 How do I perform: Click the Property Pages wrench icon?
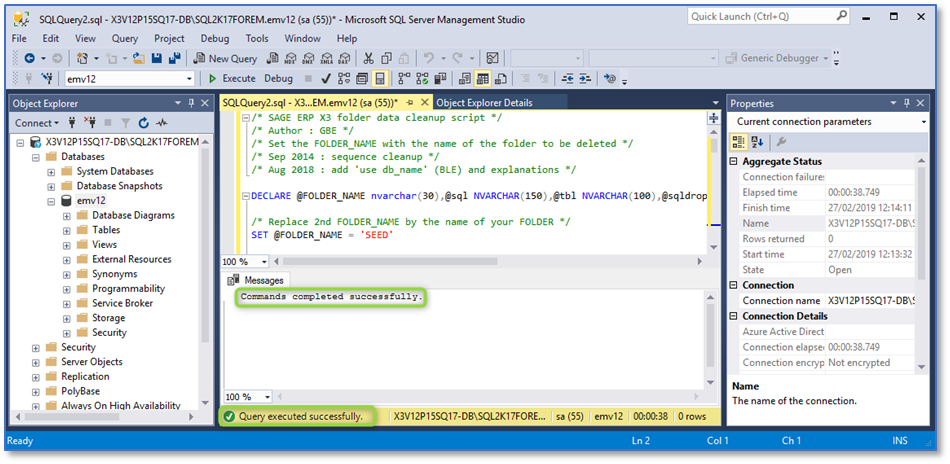(x=782, y=142)
